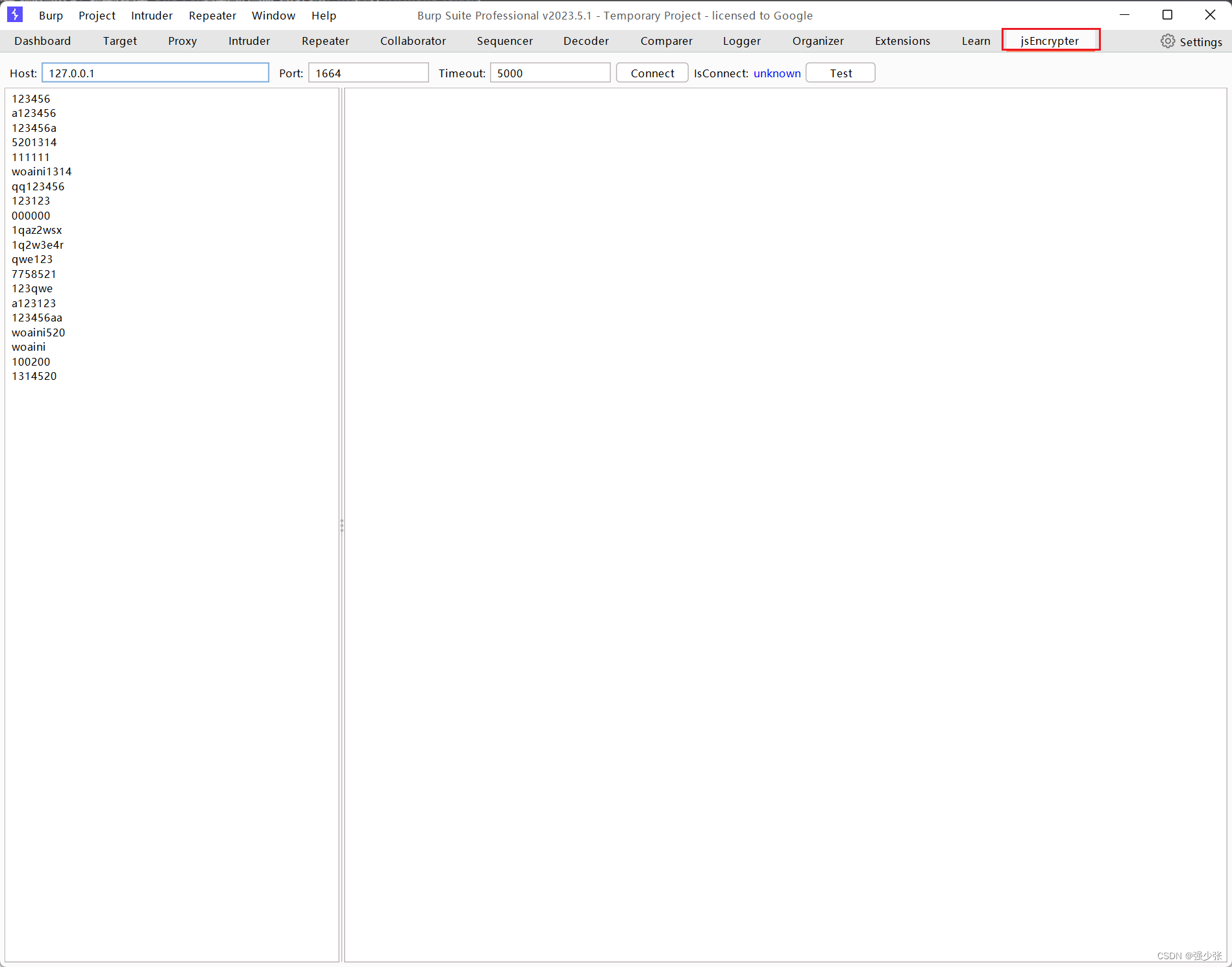Select payload line '100200'
This screenshot has width=1232, height=967.
(31, 362)
